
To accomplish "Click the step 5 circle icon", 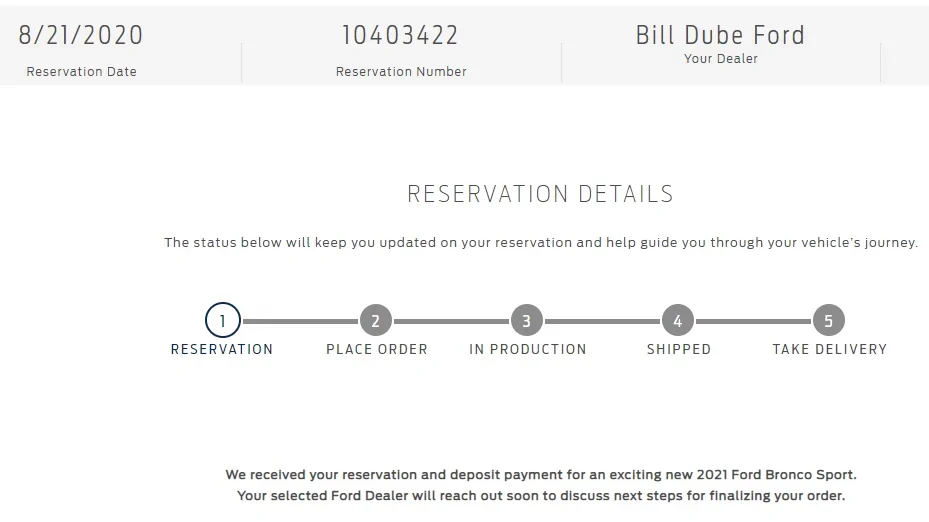I will [829, 321].
